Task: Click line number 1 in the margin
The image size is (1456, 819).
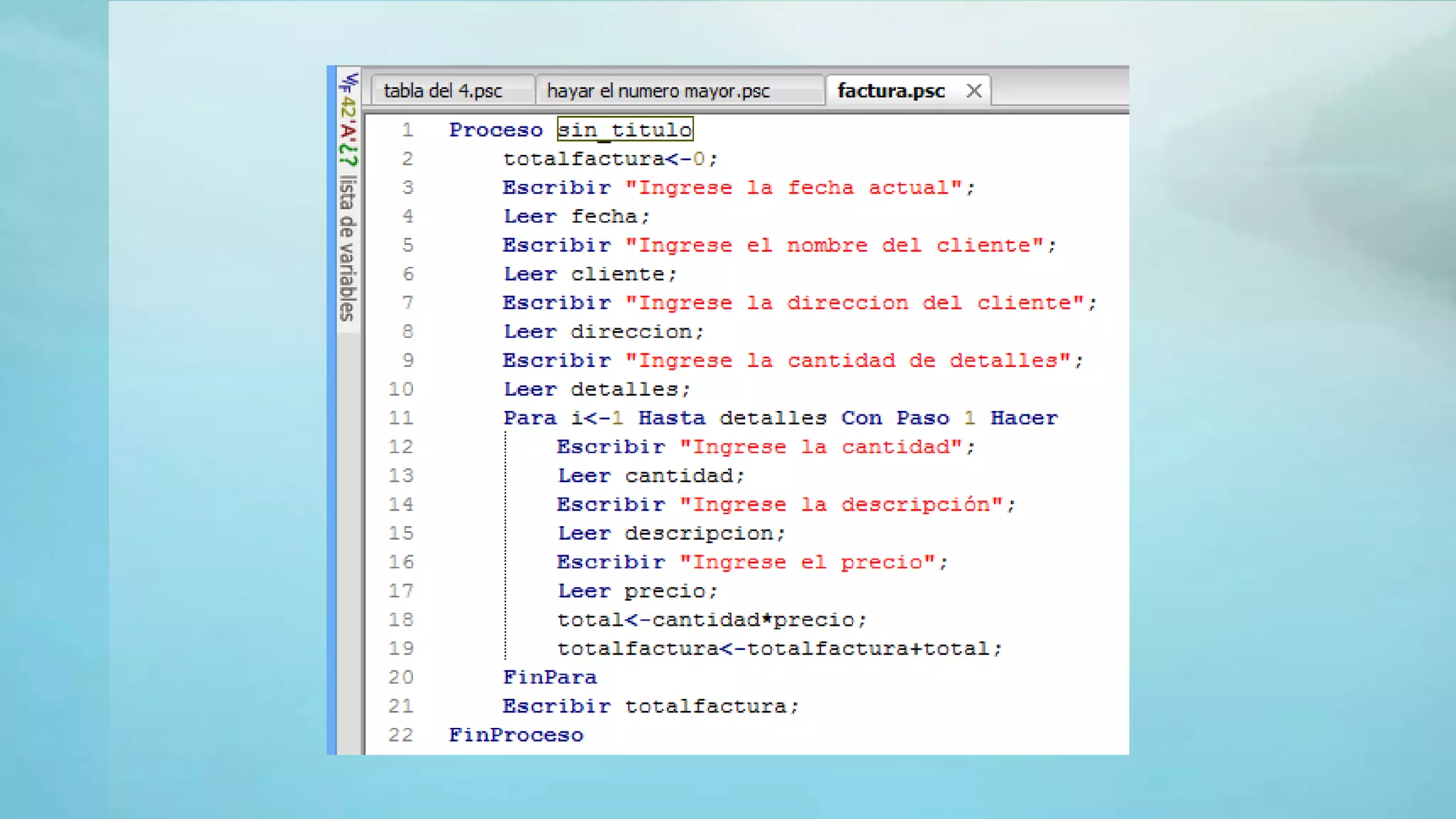Action: pyautogui.click(x=407, y=130)
